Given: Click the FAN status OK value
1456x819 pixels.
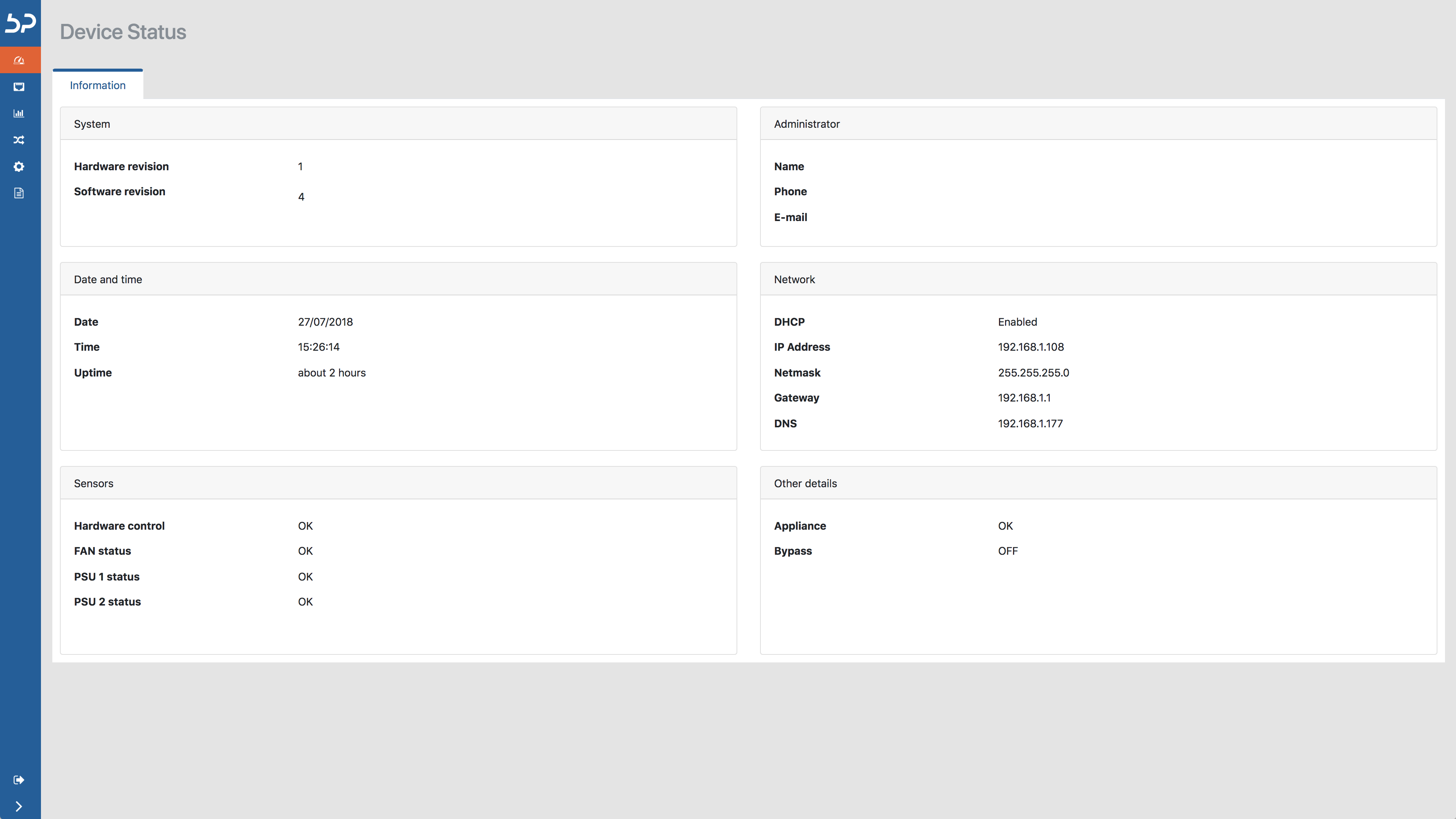Looking at the screenshot, I should pyautogui.click(x=305, y=551).
